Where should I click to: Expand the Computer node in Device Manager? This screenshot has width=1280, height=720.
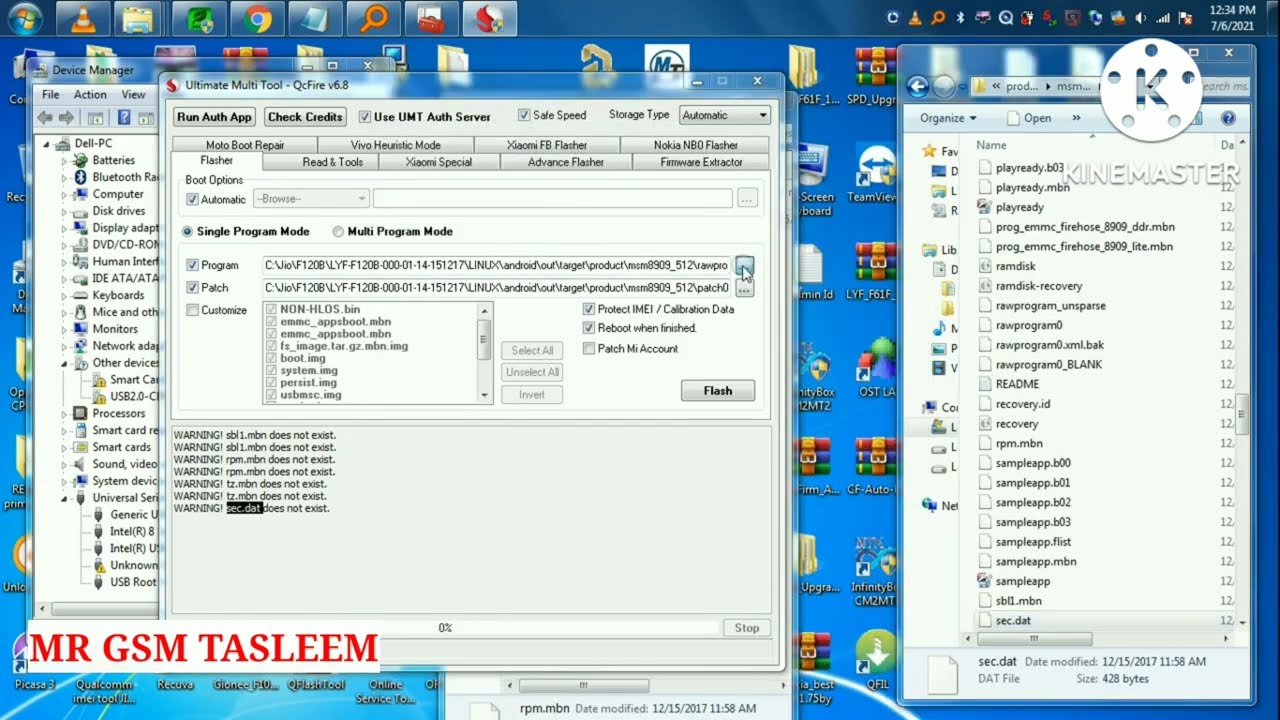click(64, 194)
